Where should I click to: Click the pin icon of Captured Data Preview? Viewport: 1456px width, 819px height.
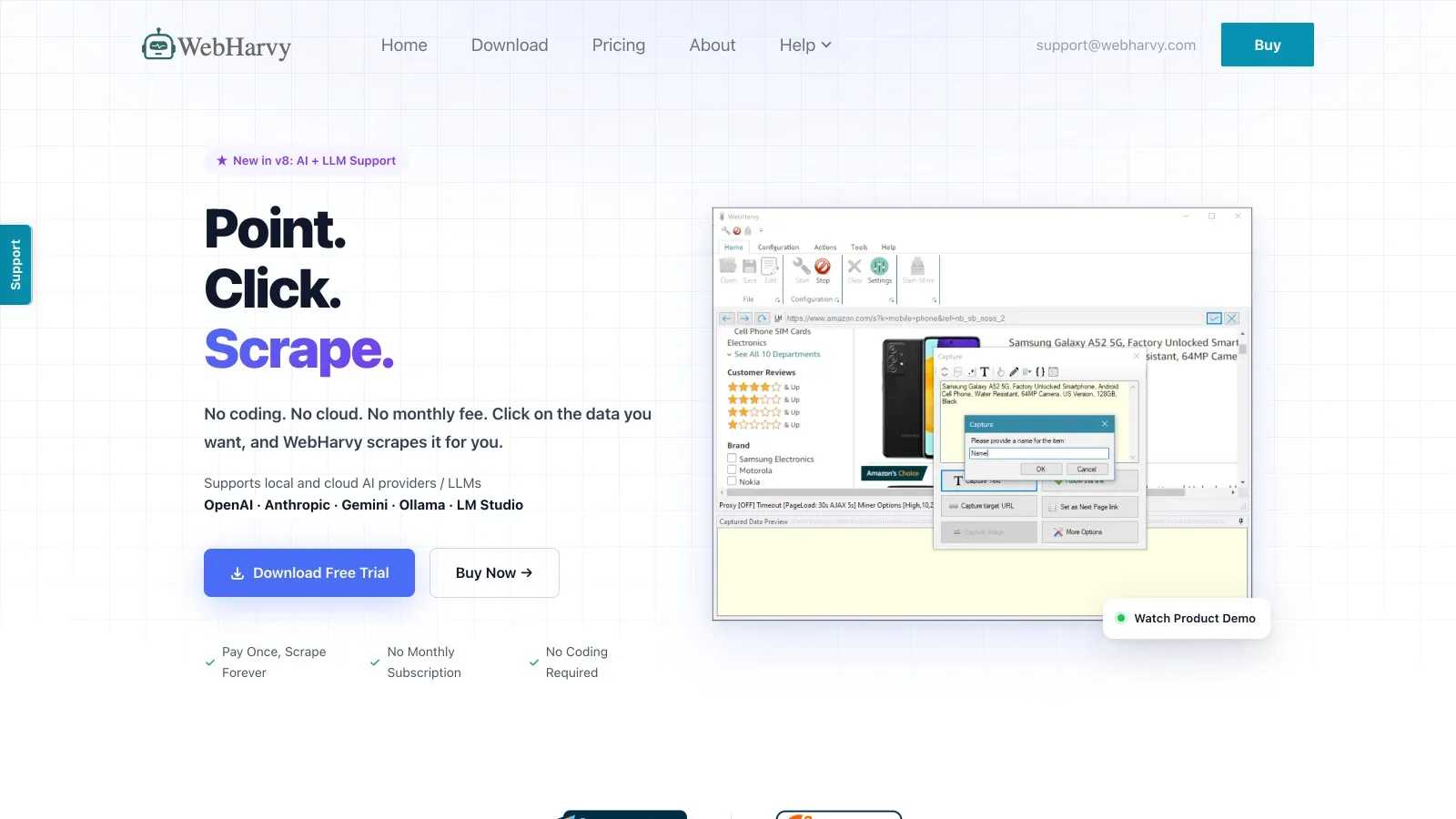click(x=1241, y=521)
